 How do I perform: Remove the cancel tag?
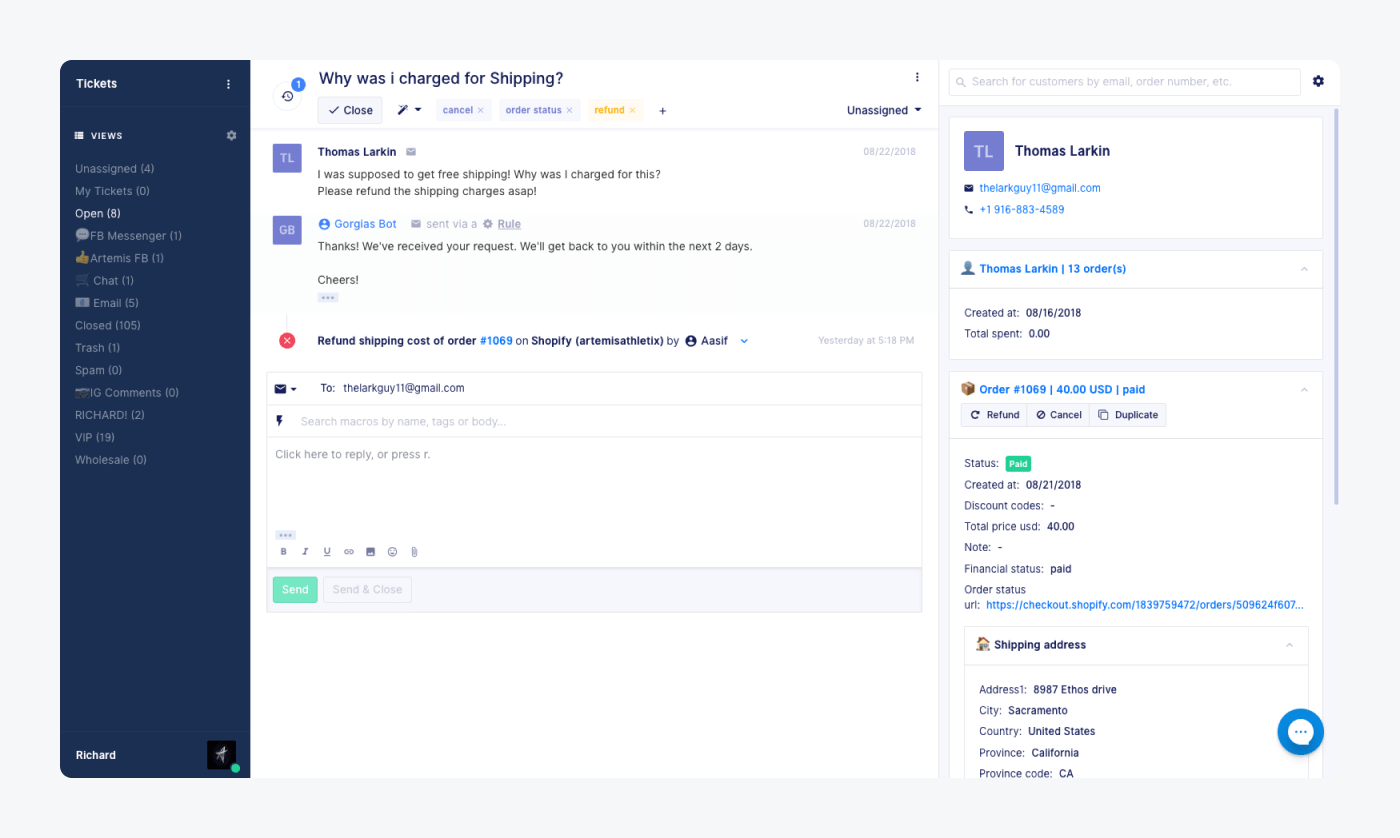(x=481, y=110)
